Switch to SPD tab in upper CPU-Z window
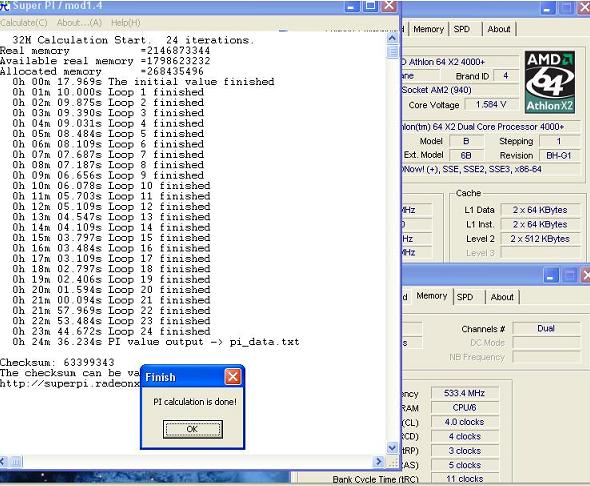The width and height of the screenshot is (590, 486). click(461, 29)
